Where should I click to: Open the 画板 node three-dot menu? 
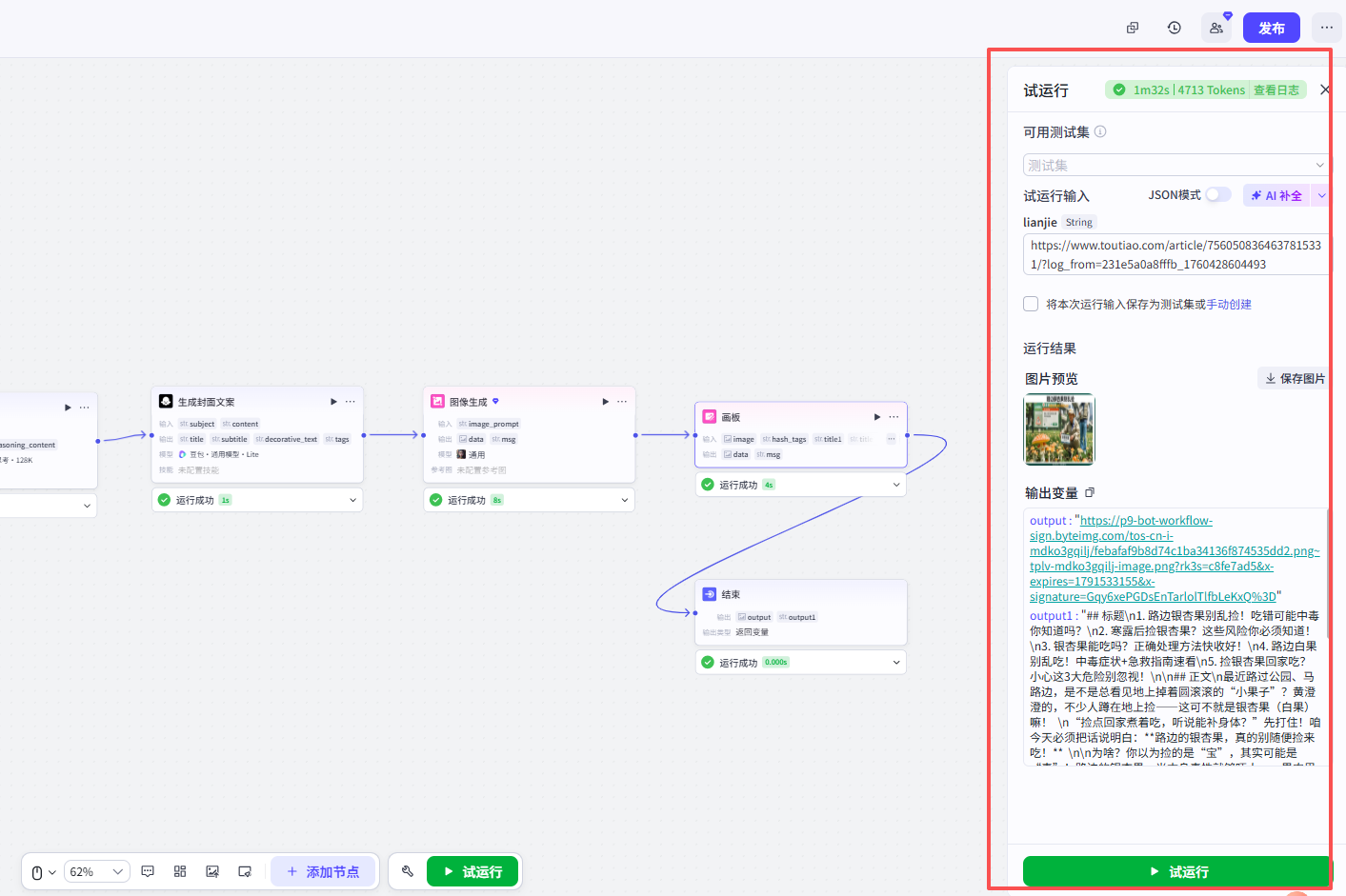[x=894, y=417]
